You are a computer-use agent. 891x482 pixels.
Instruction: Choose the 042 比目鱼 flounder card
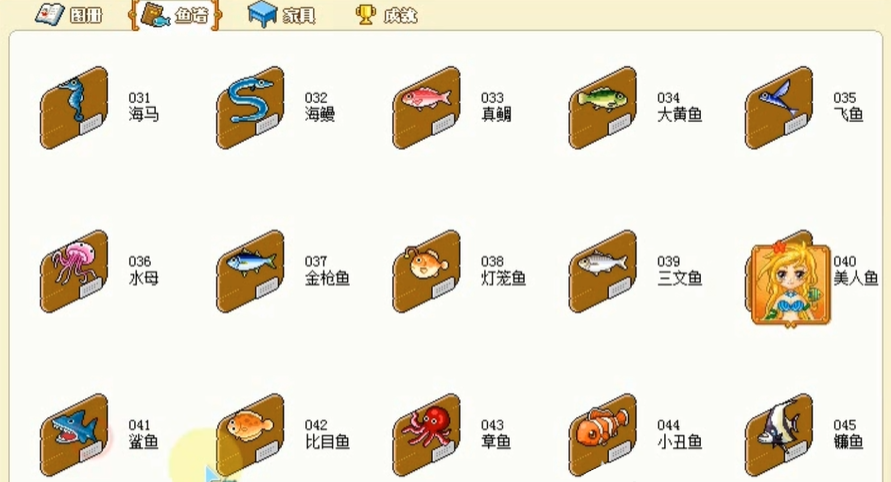coord(250,435)
